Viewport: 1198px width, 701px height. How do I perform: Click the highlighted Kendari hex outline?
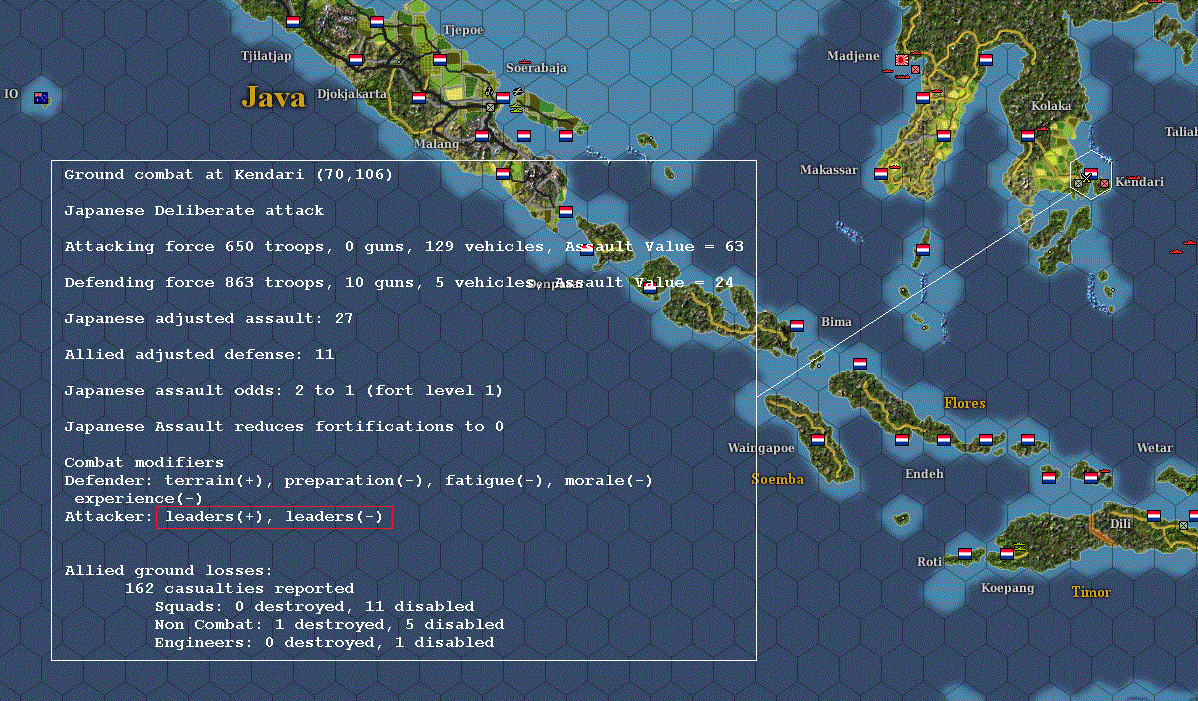(1090, 174)
